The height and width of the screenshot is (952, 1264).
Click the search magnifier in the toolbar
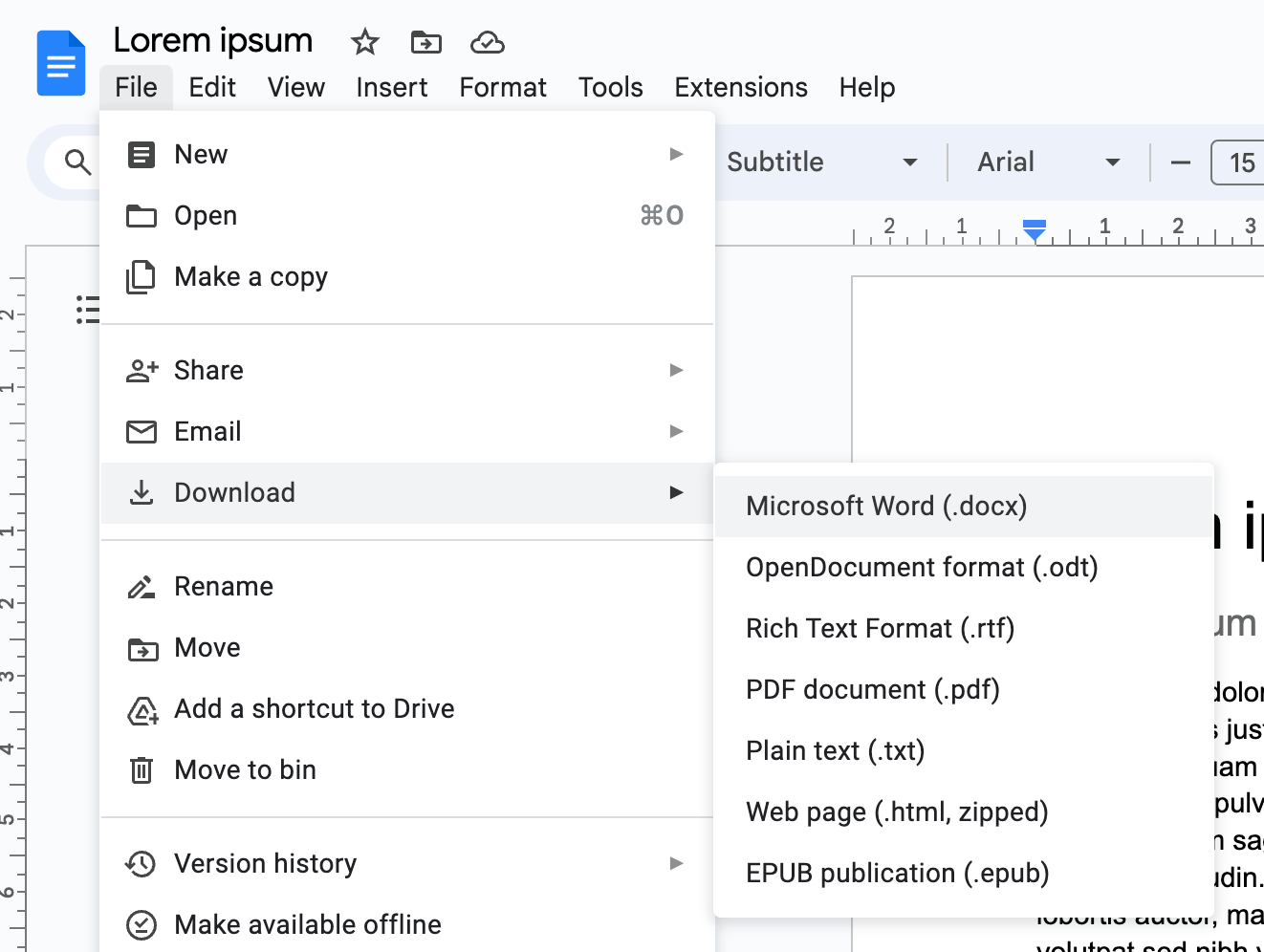(x=77, y=162)
